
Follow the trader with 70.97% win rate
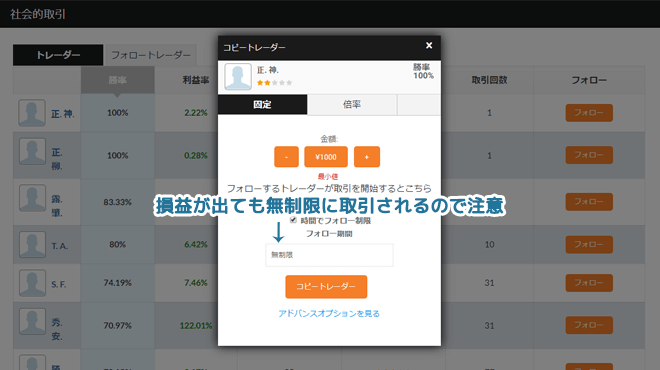coord(589,325)
